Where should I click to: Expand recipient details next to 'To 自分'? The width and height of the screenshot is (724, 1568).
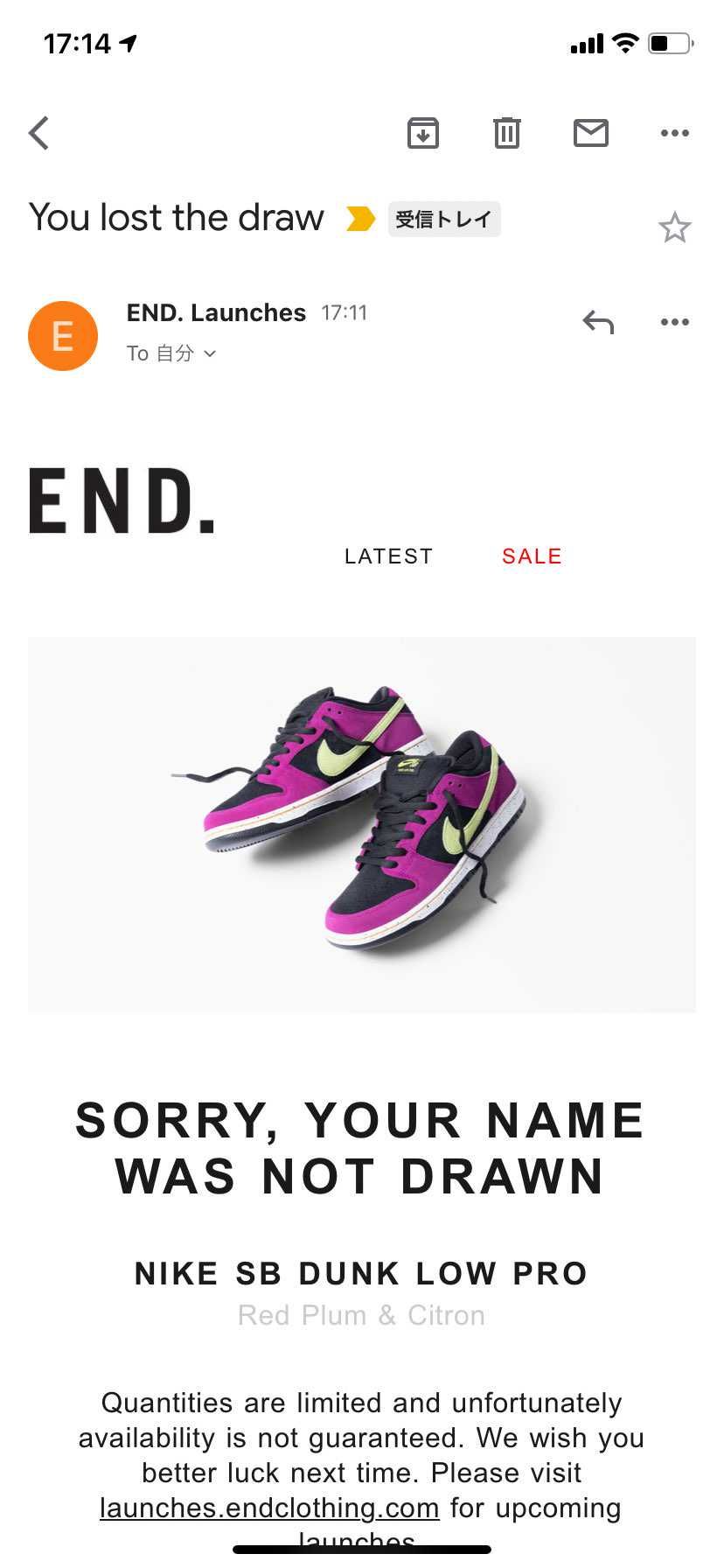(210, 353)
